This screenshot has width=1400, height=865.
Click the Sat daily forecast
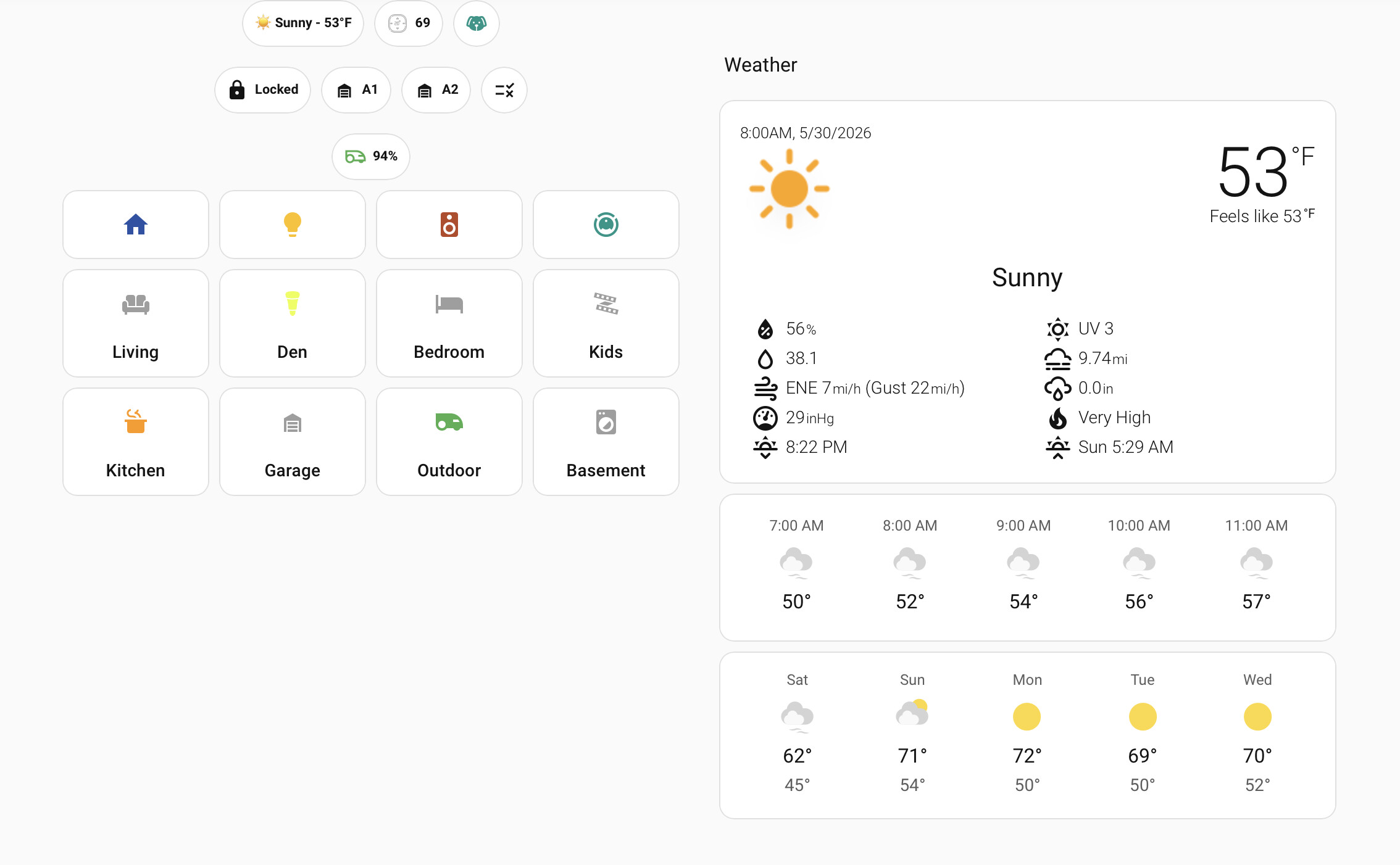pos(797,733)
